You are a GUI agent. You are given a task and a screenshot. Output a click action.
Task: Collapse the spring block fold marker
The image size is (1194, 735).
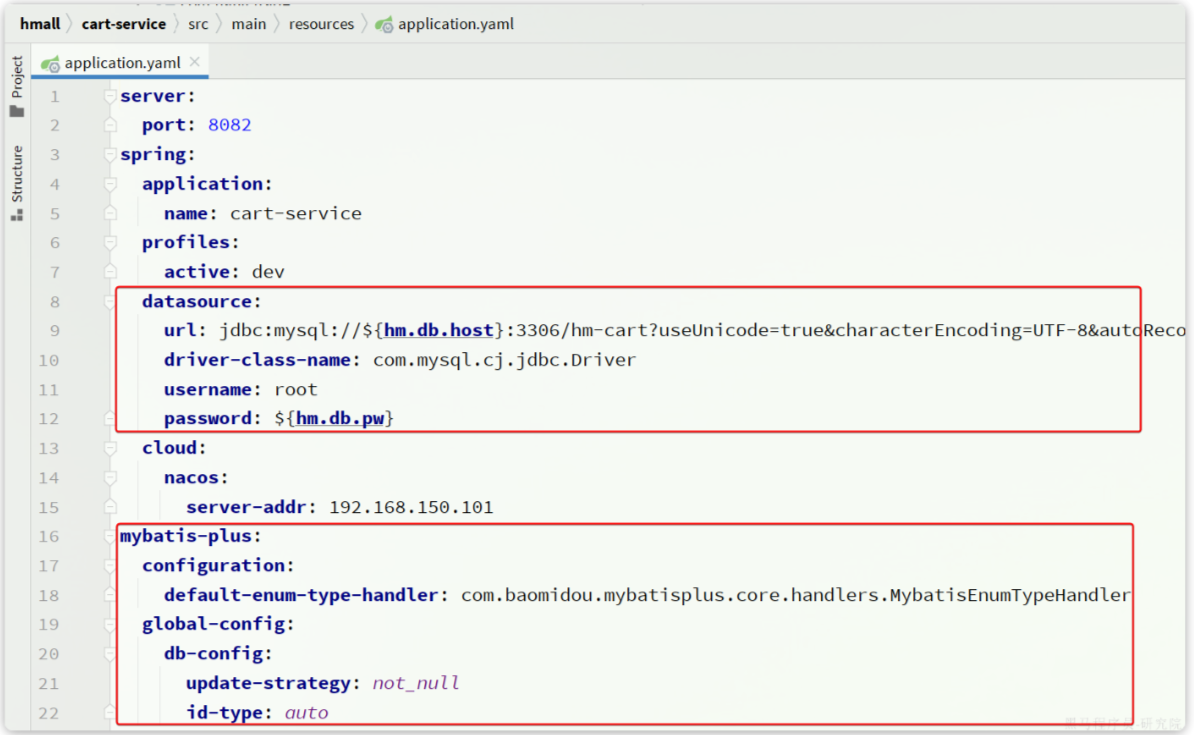tap(110, 155)
